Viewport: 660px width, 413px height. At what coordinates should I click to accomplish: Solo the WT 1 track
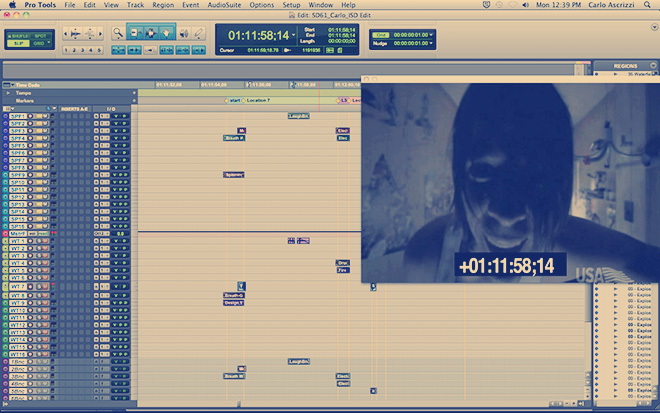point(38,241)
